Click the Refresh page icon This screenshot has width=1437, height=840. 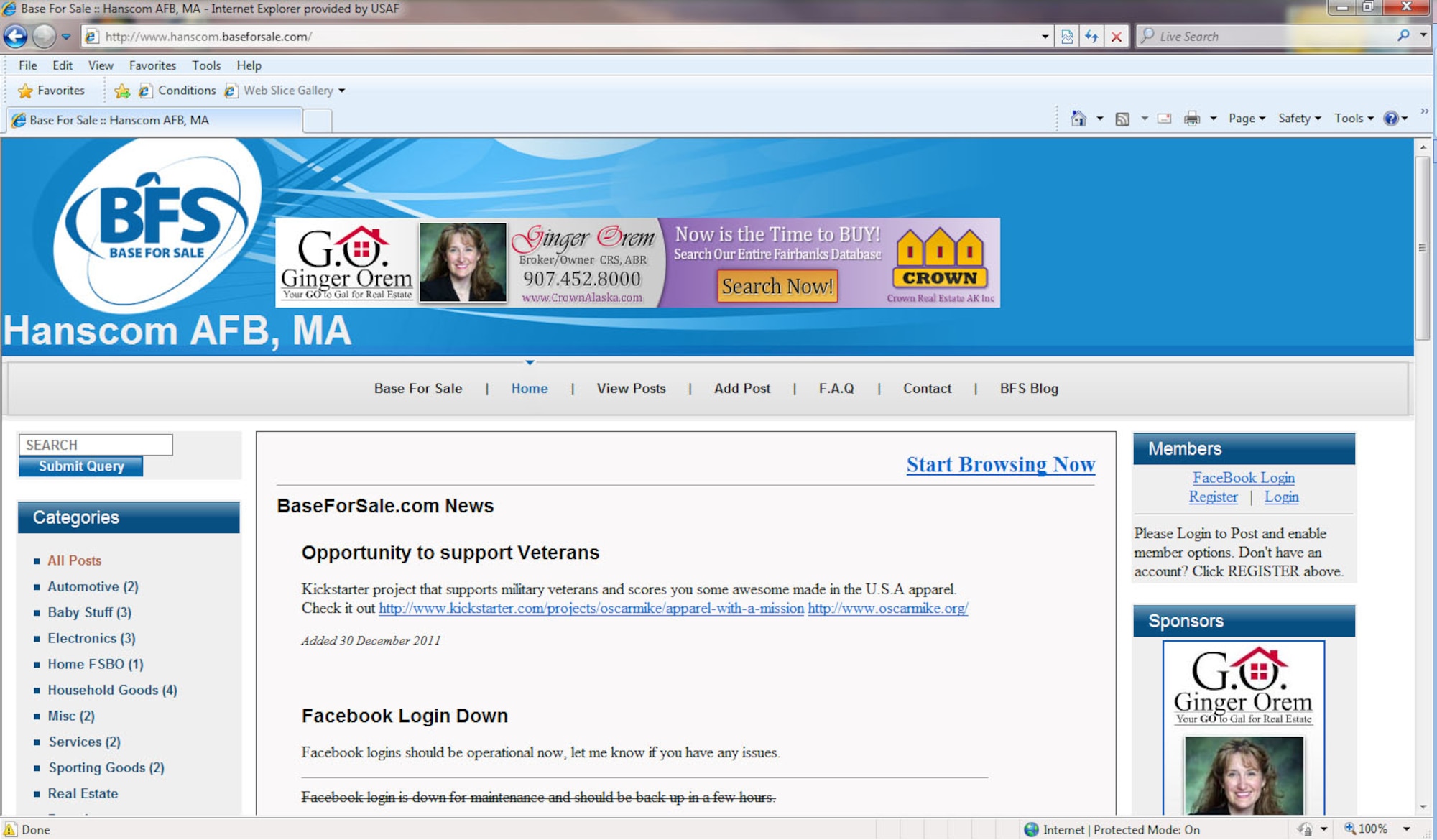(1091, 36)
